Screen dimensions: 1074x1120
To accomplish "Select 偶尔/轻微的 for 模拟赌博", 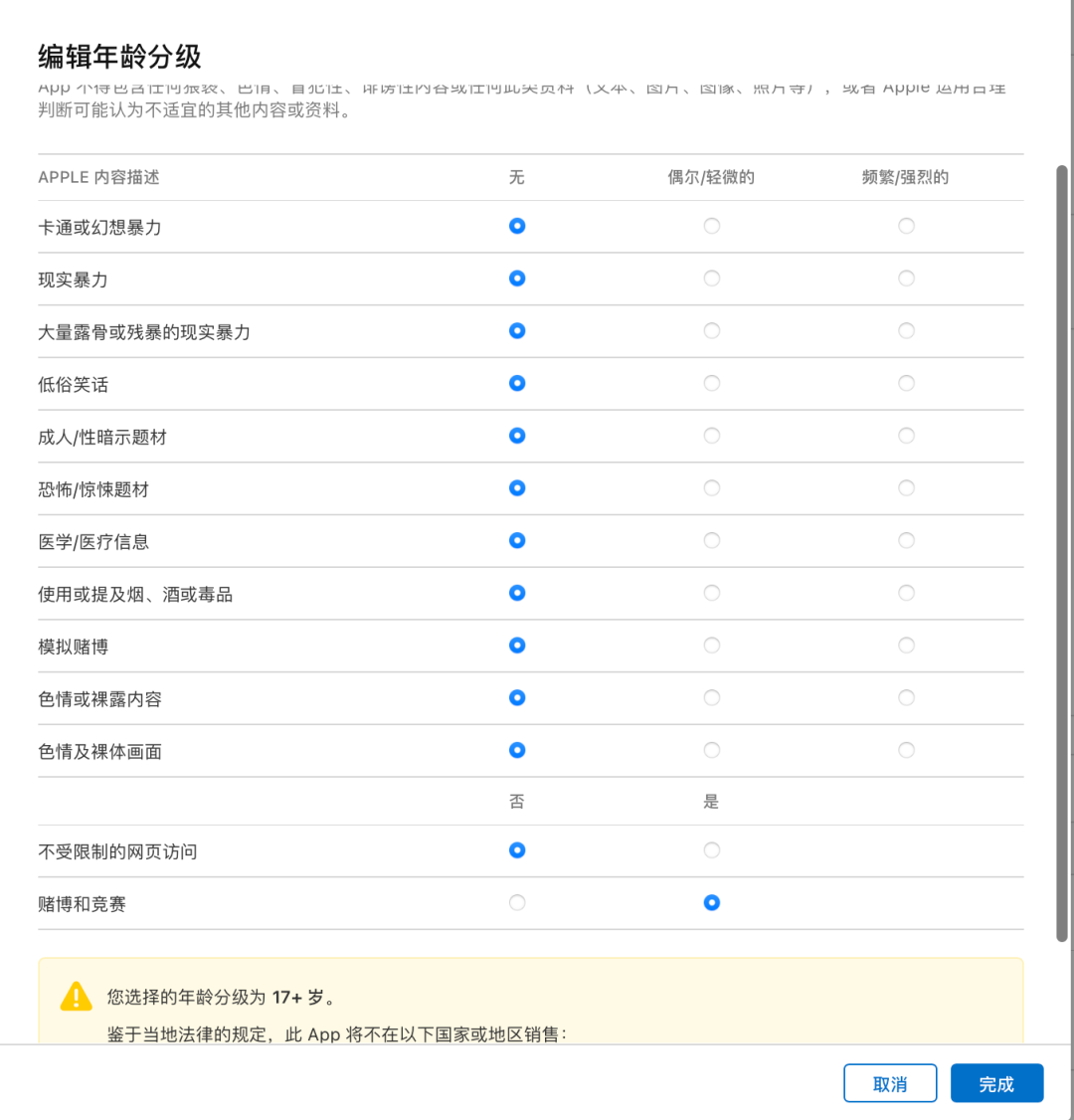I will 711,646.
